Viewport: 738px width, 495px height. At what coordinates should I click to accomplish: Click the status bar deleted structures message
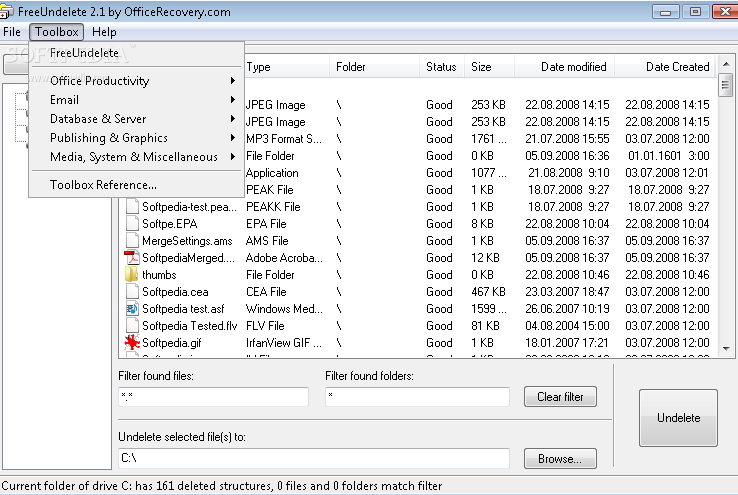222,486
